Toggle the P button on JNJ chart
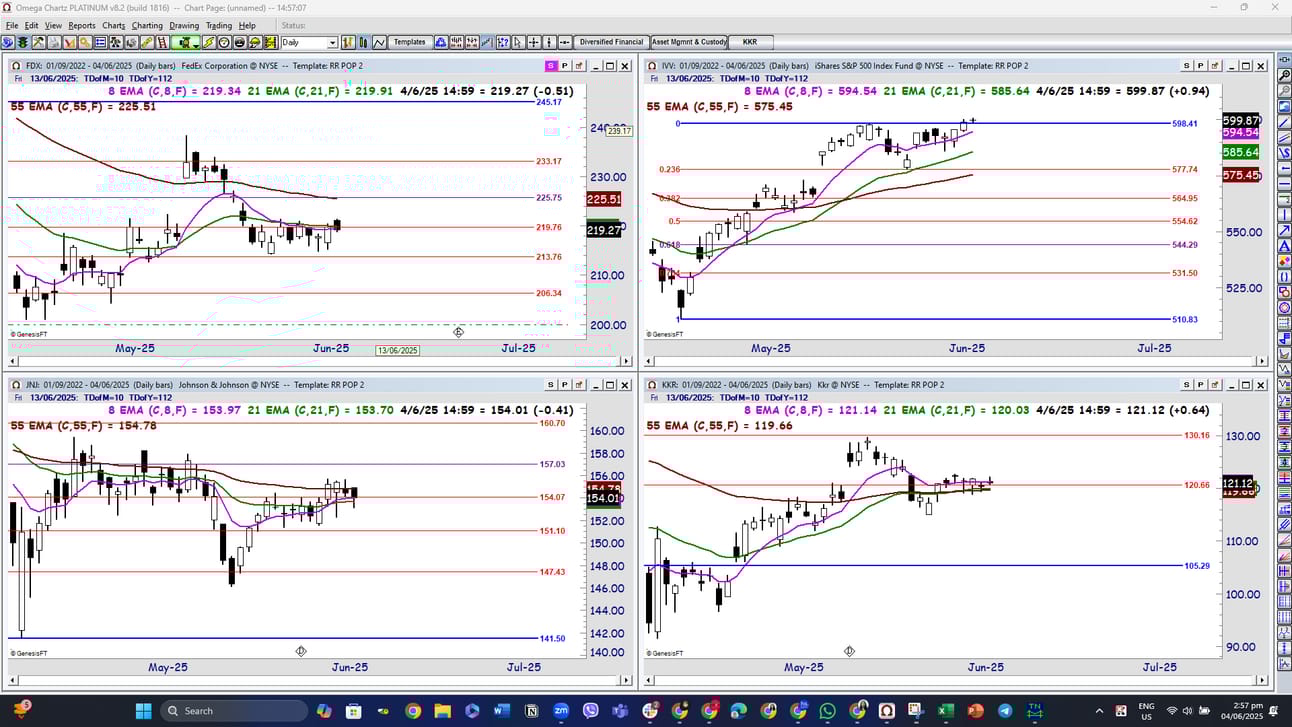The height and width of the screenshot is (727, 1292). pyautogui.click(x=564, y=385)
